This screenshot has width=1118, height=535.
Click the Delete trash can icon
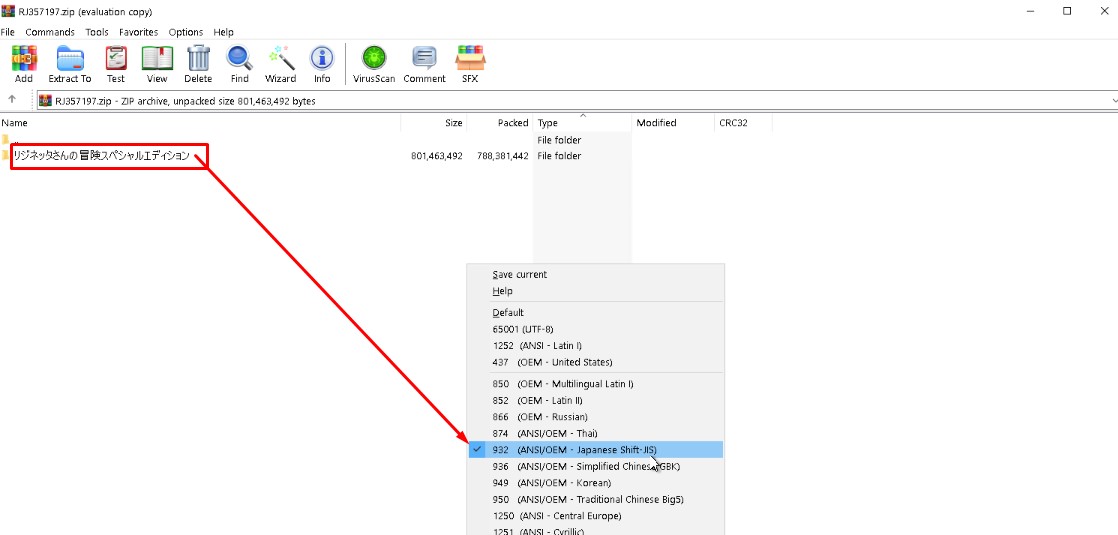[198, 64]
